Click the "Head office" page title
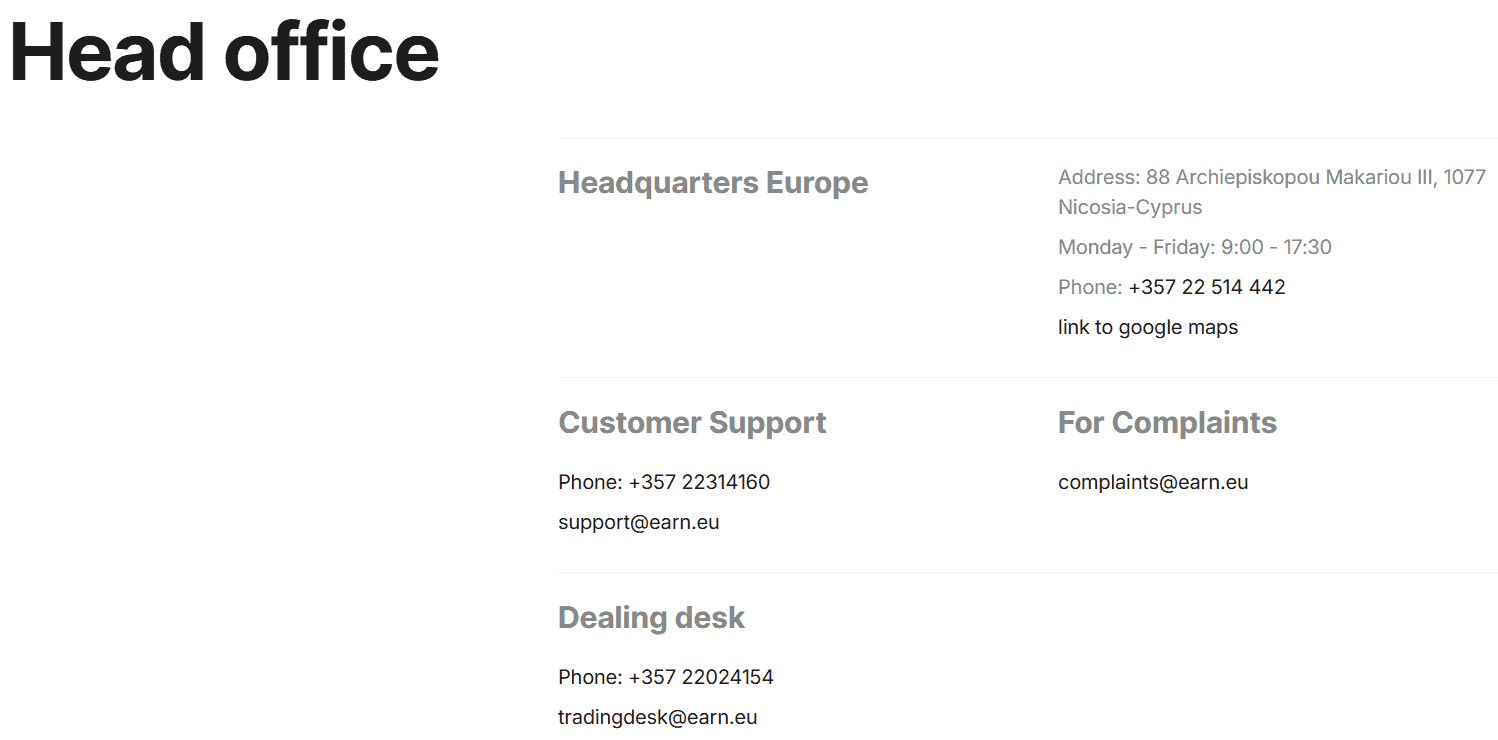The width and height of the screenshot is (1498, 740). pyautogui.click(x=224, y=52)
